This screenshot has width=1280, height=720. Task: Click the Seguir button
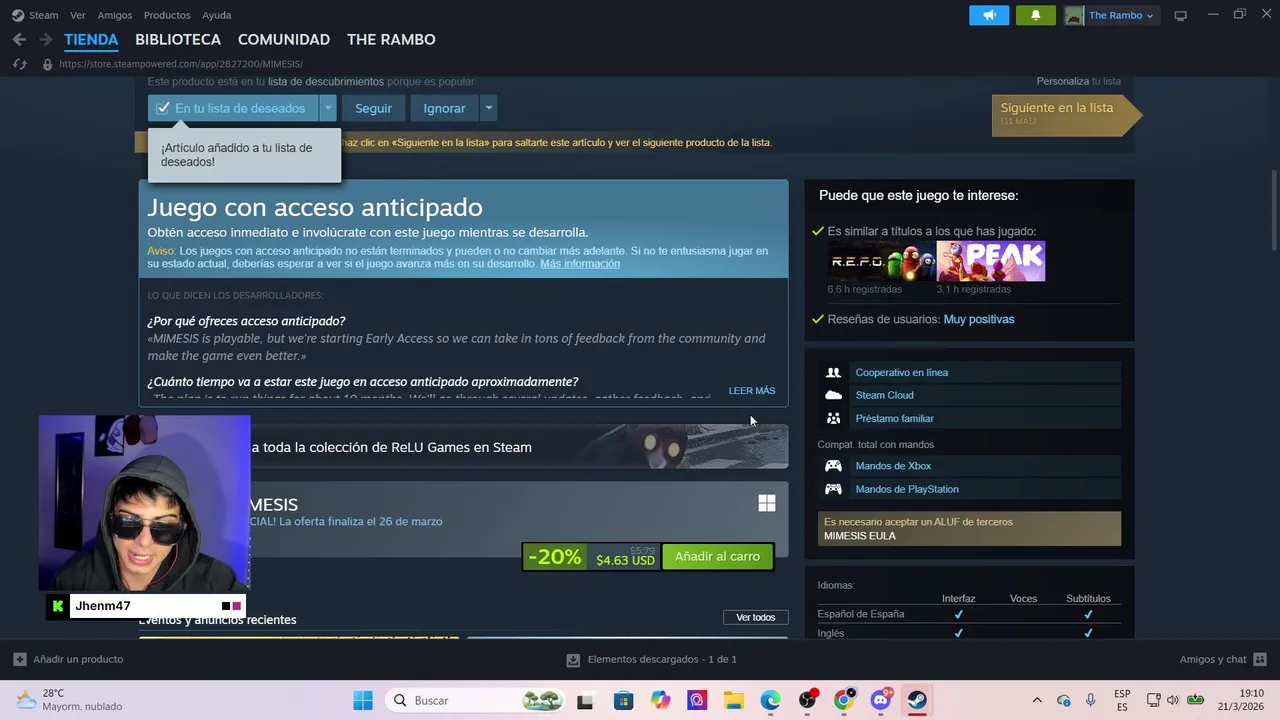point(373,108)
